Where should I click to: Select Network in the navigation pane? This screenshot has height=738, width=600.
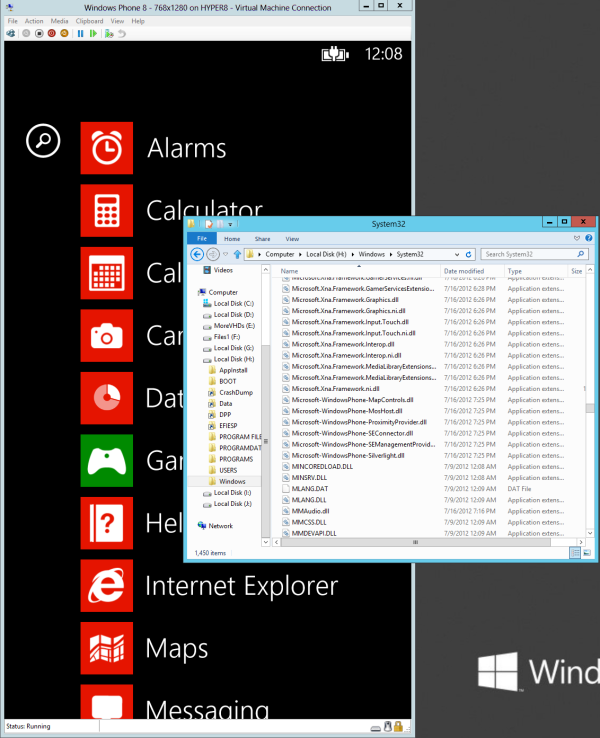(220, 526)
